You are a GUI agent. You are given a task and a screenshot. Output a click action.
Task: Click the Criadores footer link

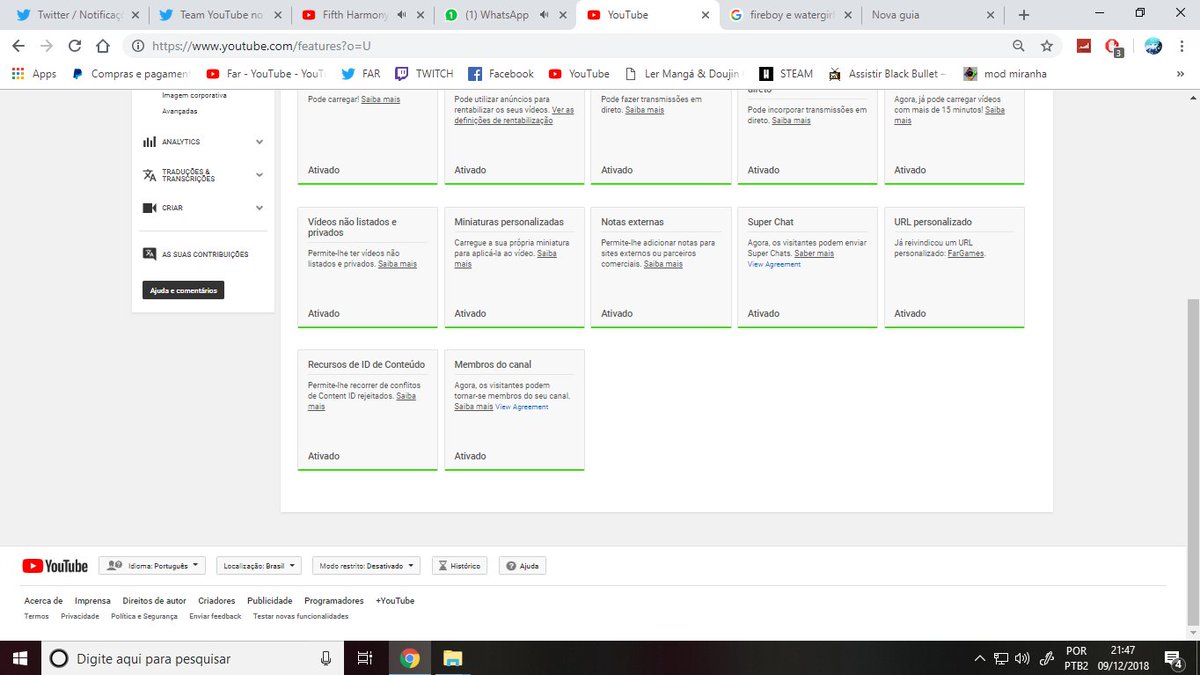217,601
